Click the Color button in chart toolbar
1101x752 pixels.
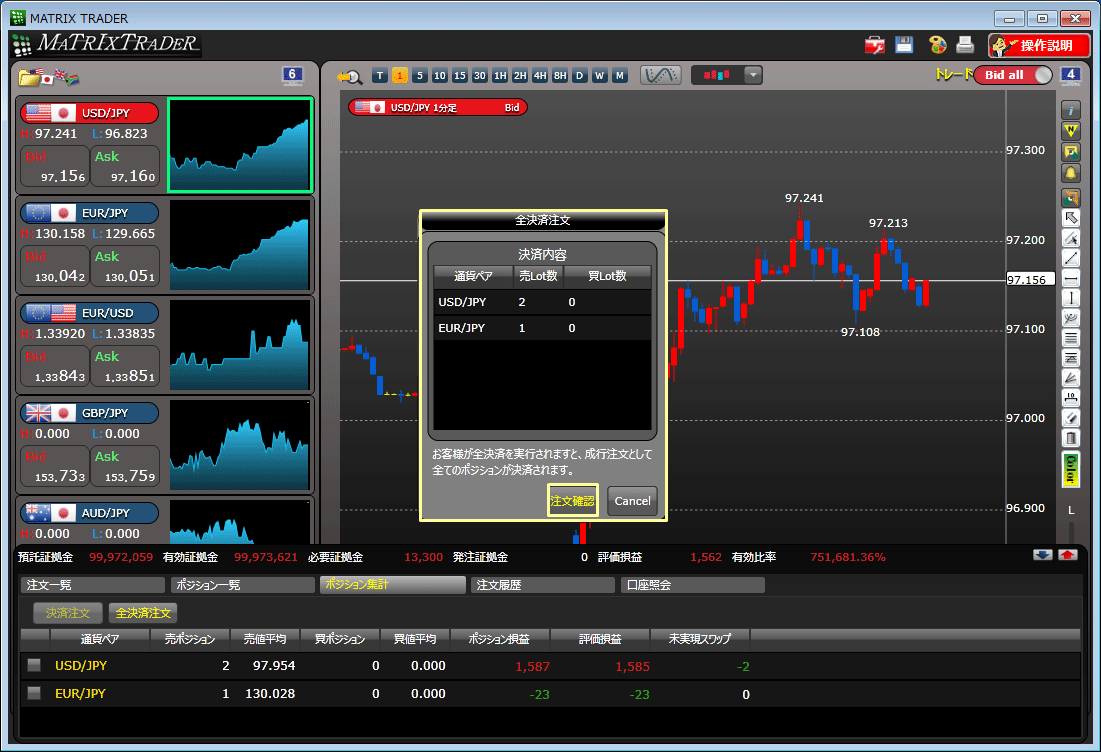pyautogui.click(x=1070, y=469)
